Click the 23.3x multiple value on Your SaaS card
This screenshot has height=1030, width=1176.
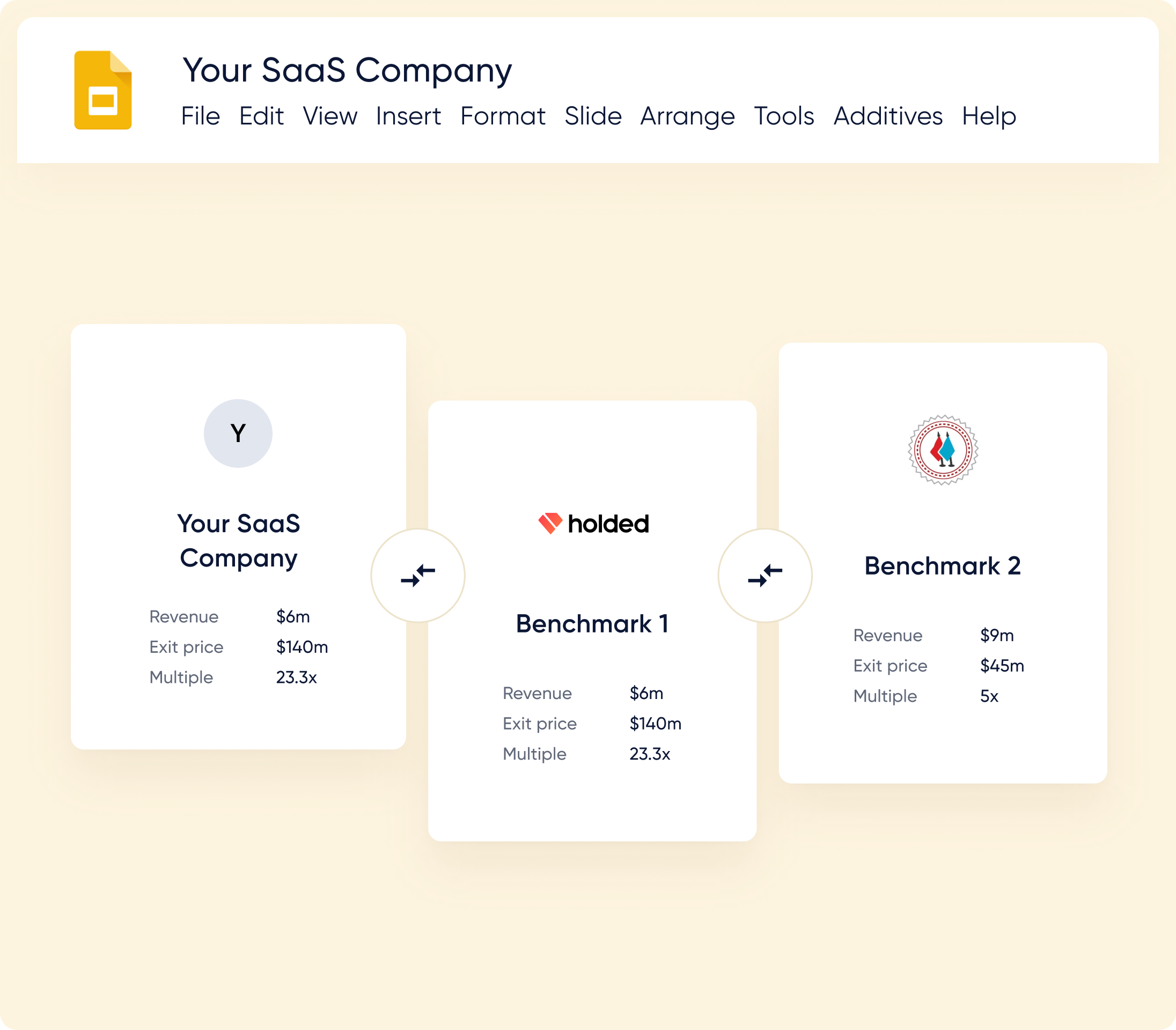coord(297,677)
